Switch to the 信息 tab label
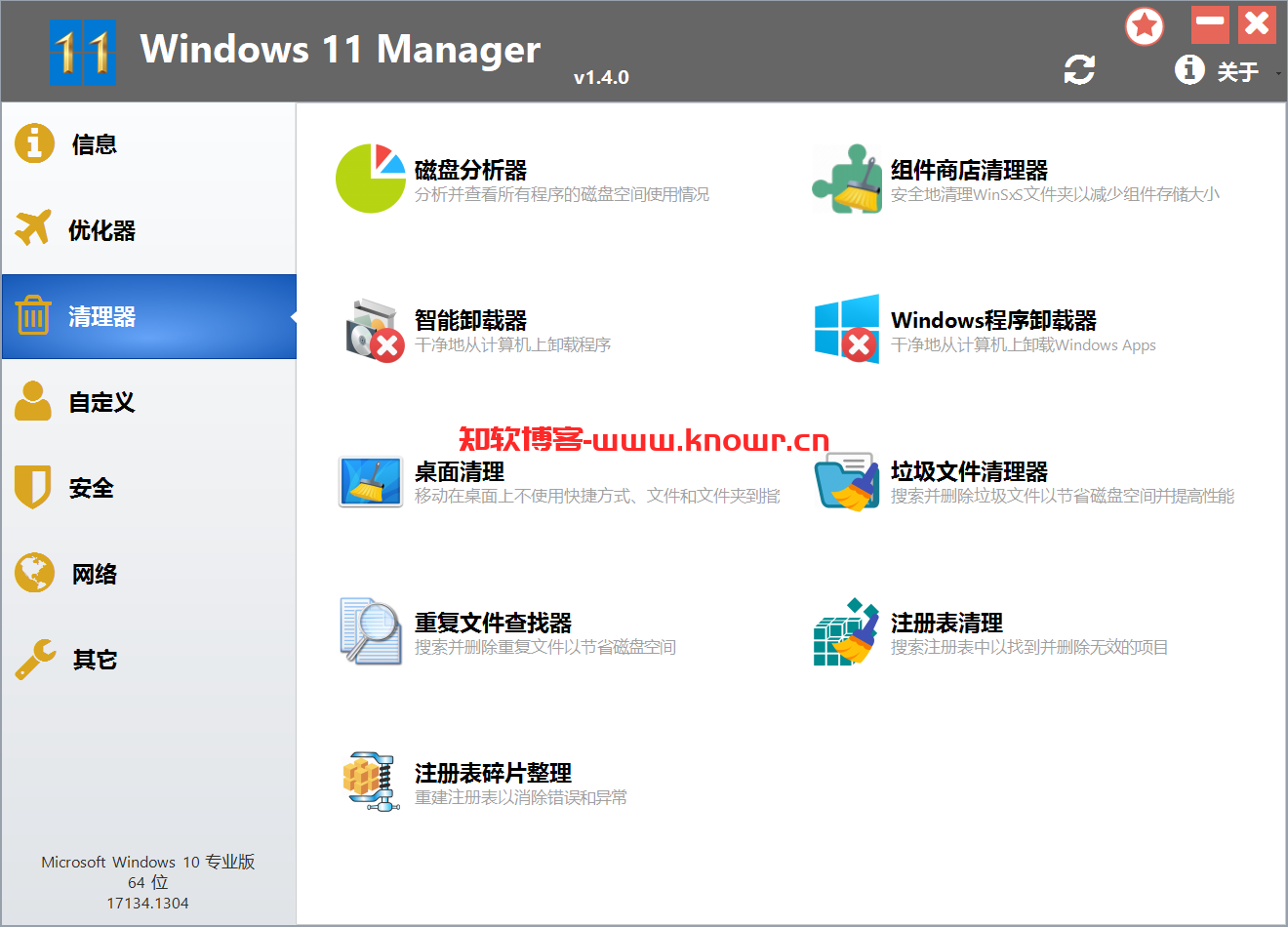Screen dimensions: 1288x927 (95, 144)
